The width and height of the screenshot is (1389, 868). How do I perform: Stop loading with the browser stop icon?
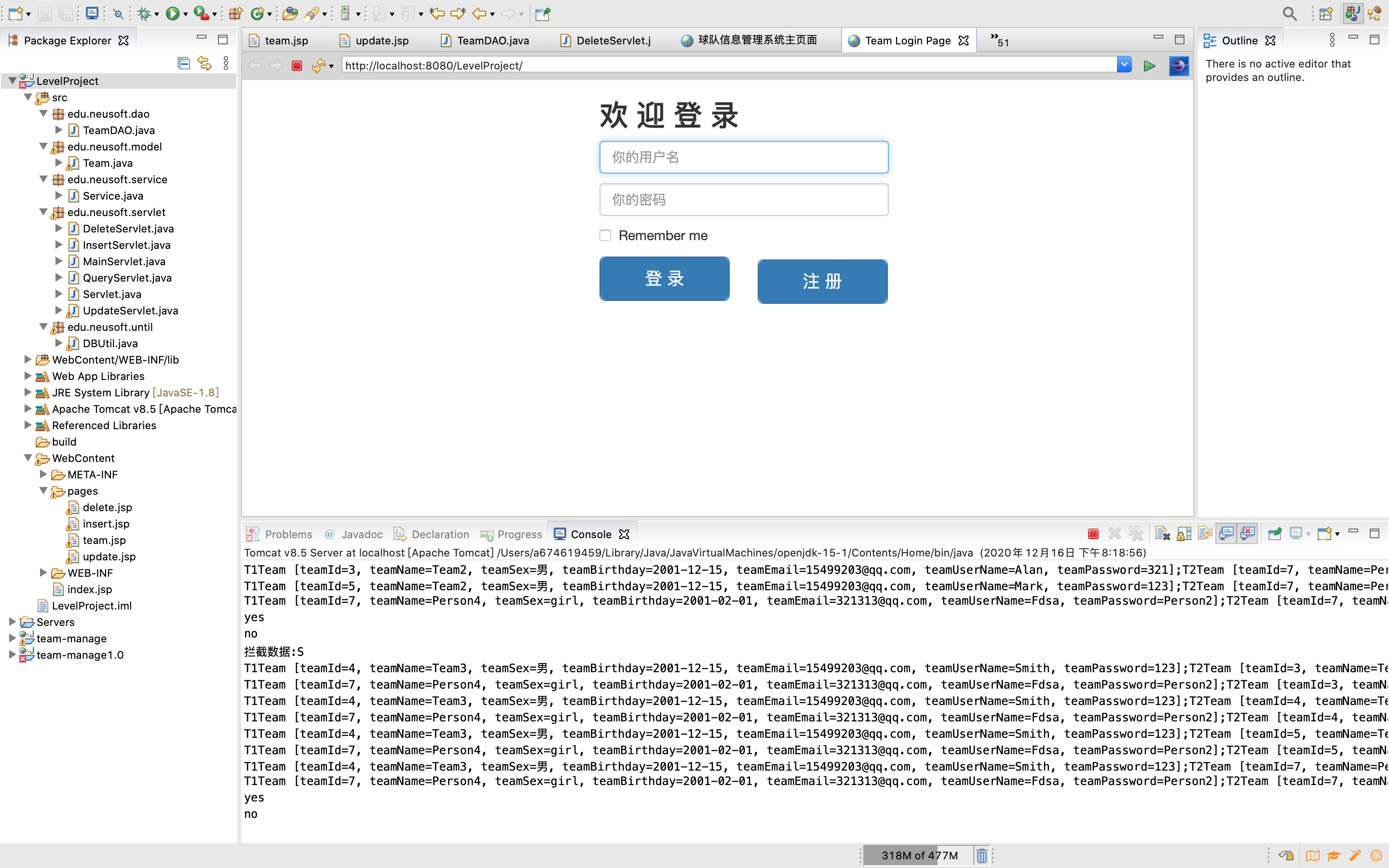pyautogui.click(x=297, y=66)
